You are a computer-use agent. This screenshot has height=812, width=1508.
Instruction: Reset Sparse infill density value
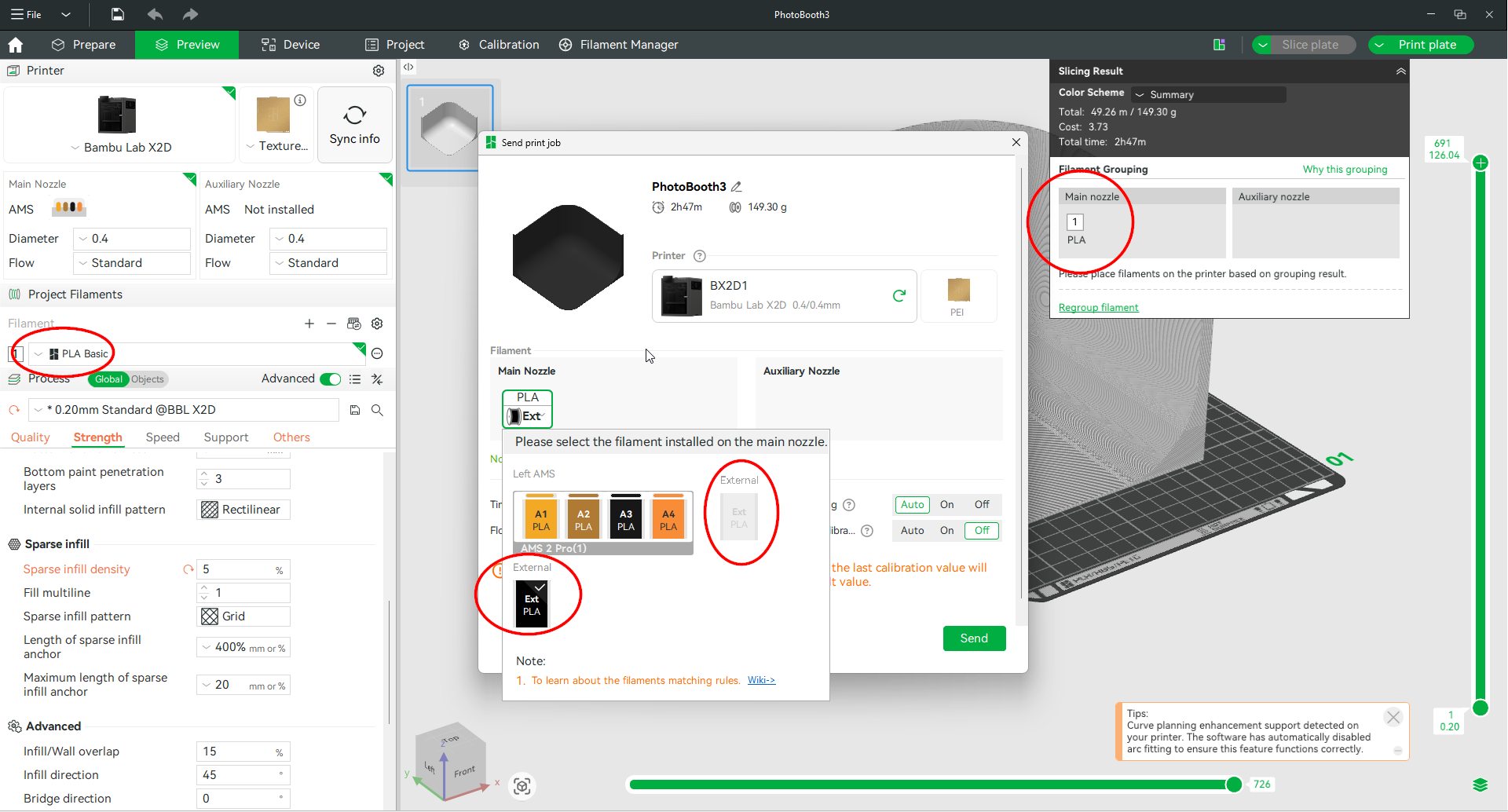(x=188, y=569)
